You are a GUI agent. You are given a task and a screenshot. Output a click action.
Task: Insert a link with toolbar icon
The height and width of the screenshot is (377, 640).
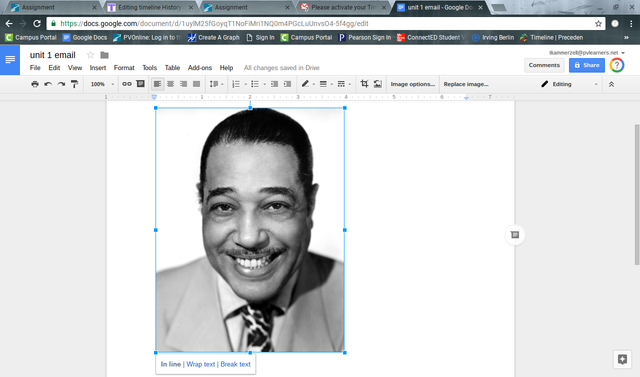pos(127,84)
